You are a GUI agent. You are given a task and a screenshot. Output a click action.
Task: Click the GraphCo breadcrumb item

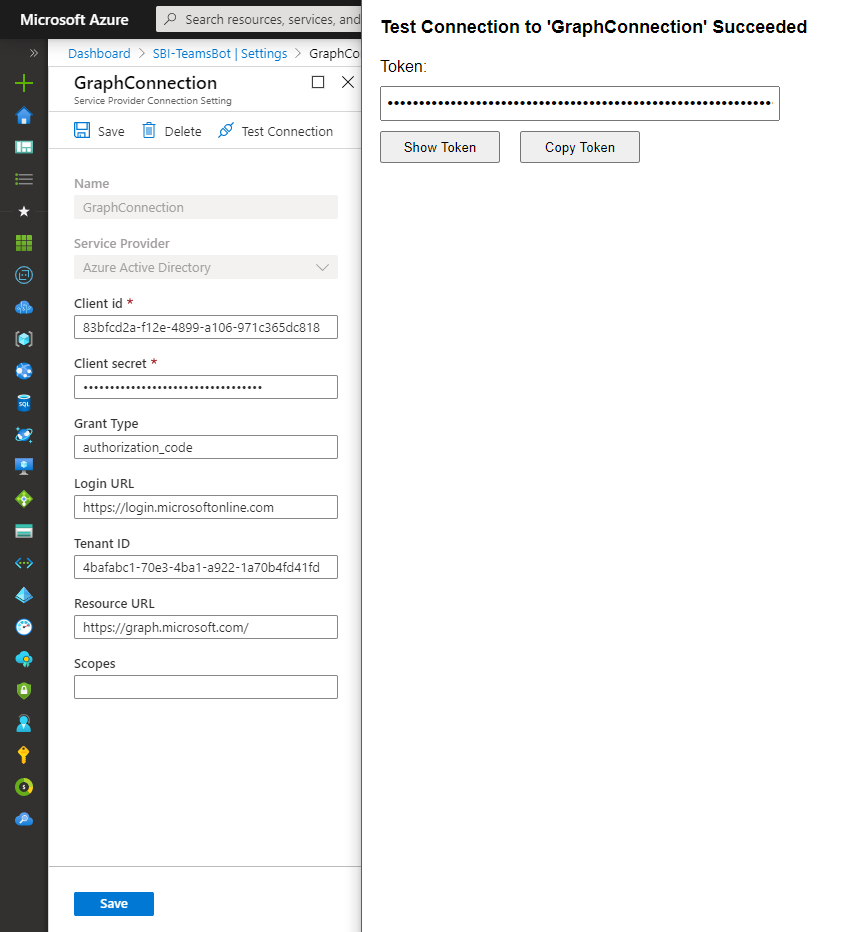tap(335, 53)
